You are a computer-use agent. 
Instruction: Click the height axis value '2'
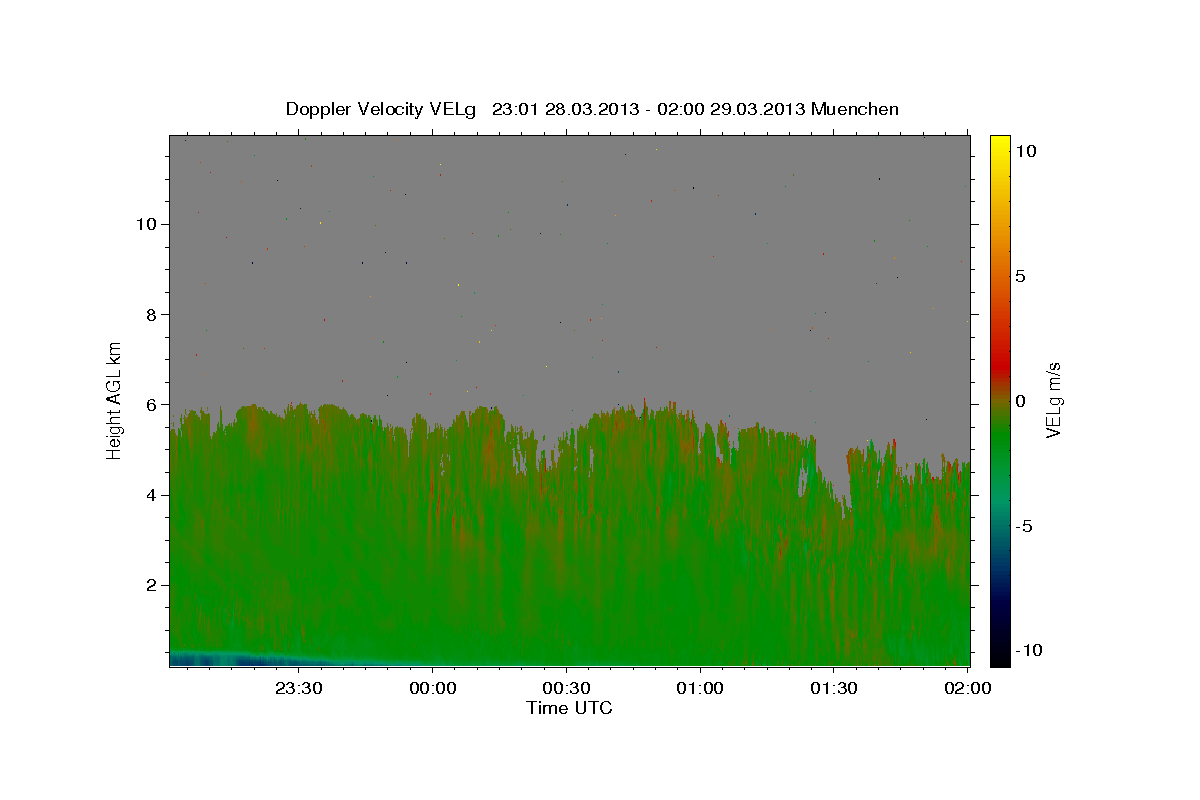pos(150,585)
